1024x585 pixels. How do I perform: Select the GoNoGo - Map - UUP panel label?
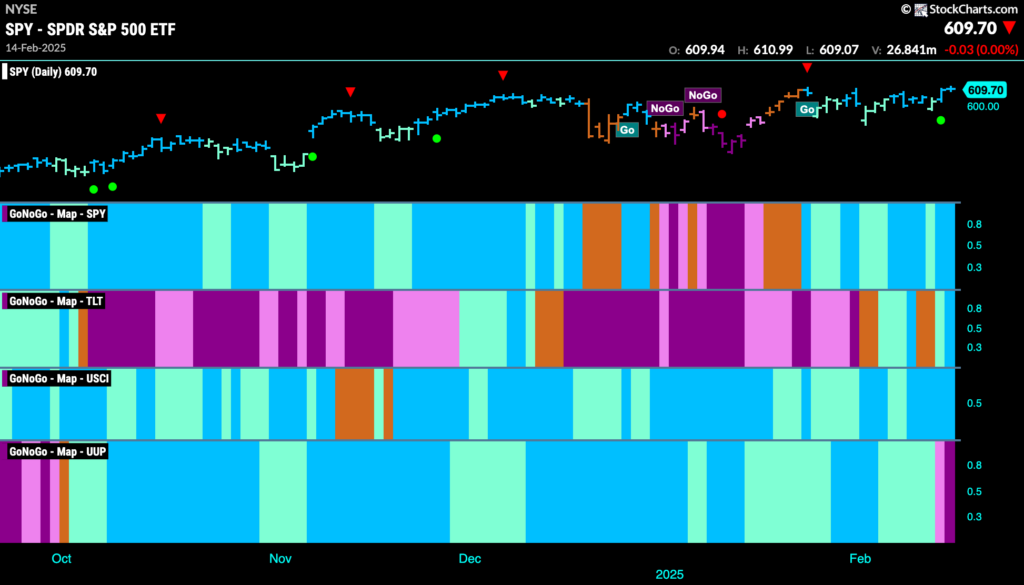56,451
